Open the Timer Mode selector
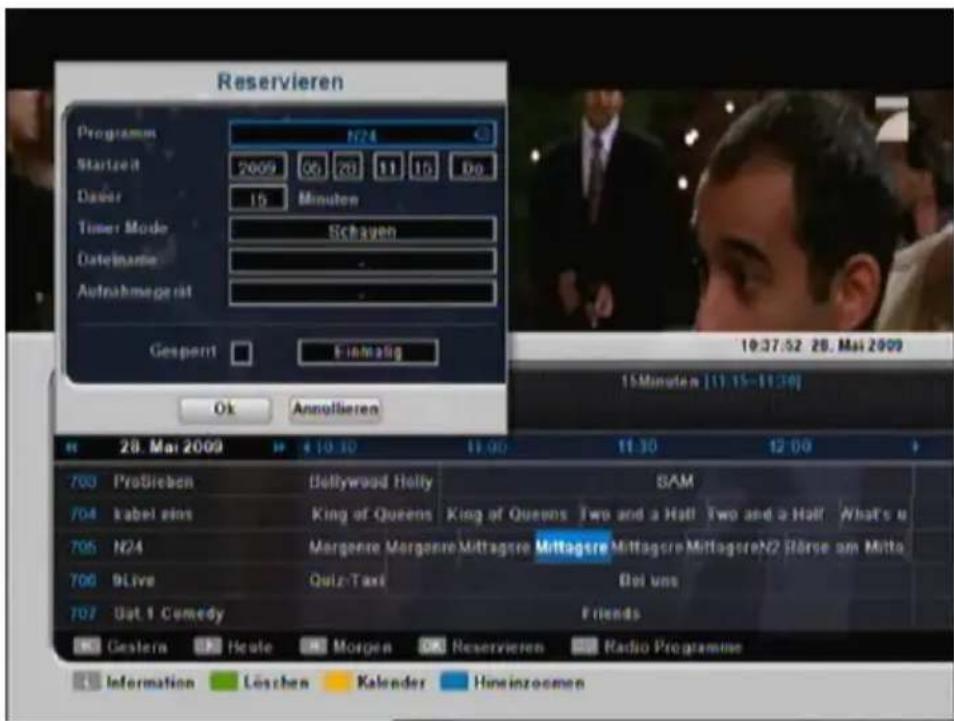This screenshot has width=954, height=721. [362, 231]
